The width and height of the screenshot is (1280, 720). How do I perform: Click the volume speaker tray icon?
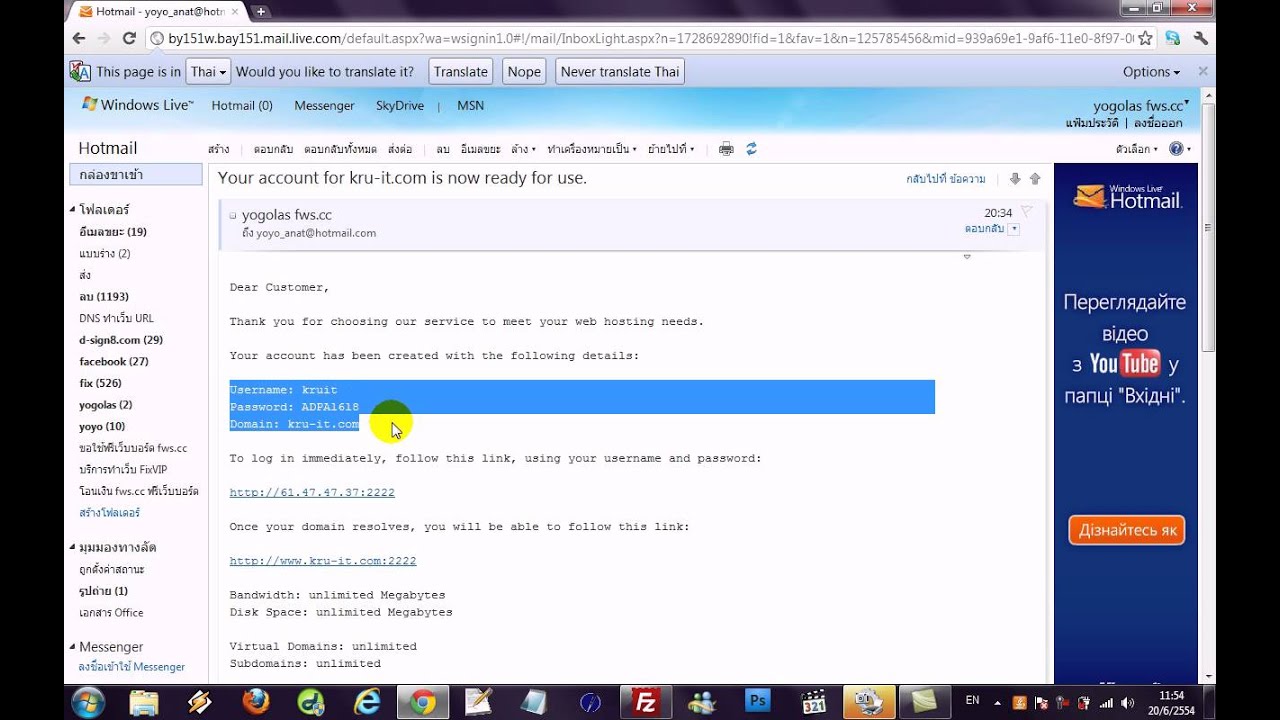pos(1128,702)
